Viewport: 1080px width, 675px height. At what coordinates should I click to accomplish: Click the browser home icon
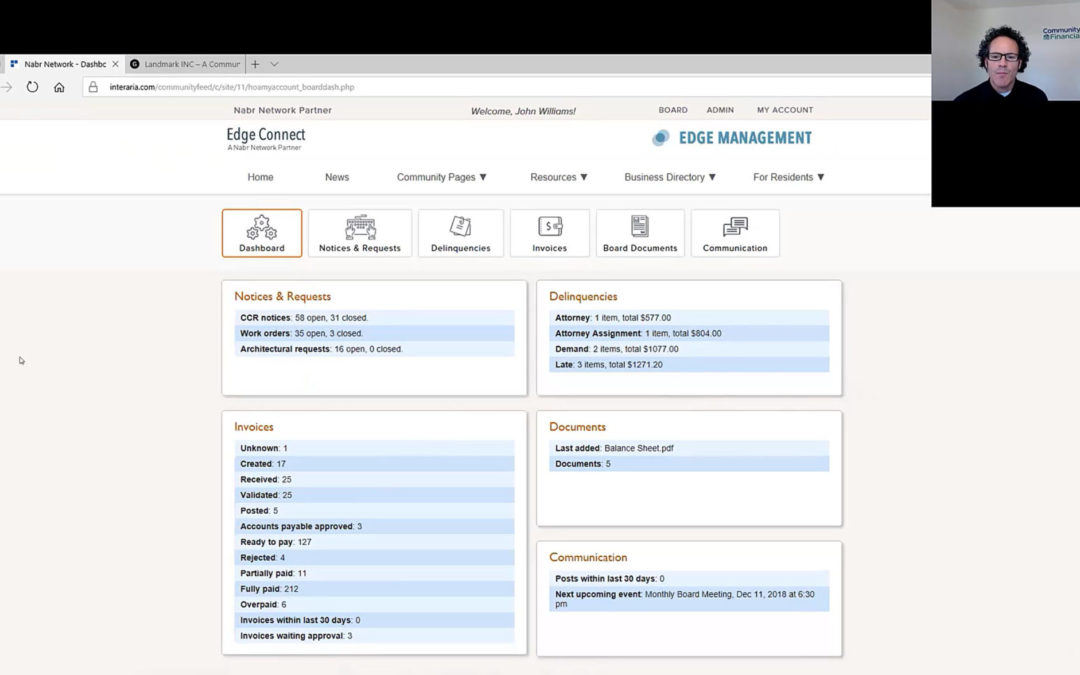coord(59,87)
